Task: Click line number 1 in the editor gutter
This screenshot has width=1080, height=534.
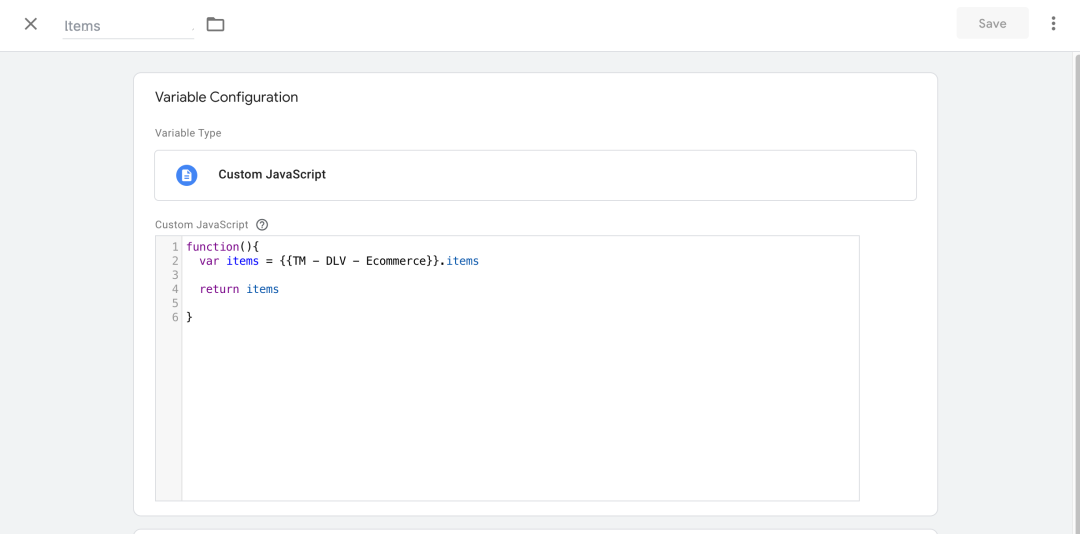Action: tap(175, 247)
